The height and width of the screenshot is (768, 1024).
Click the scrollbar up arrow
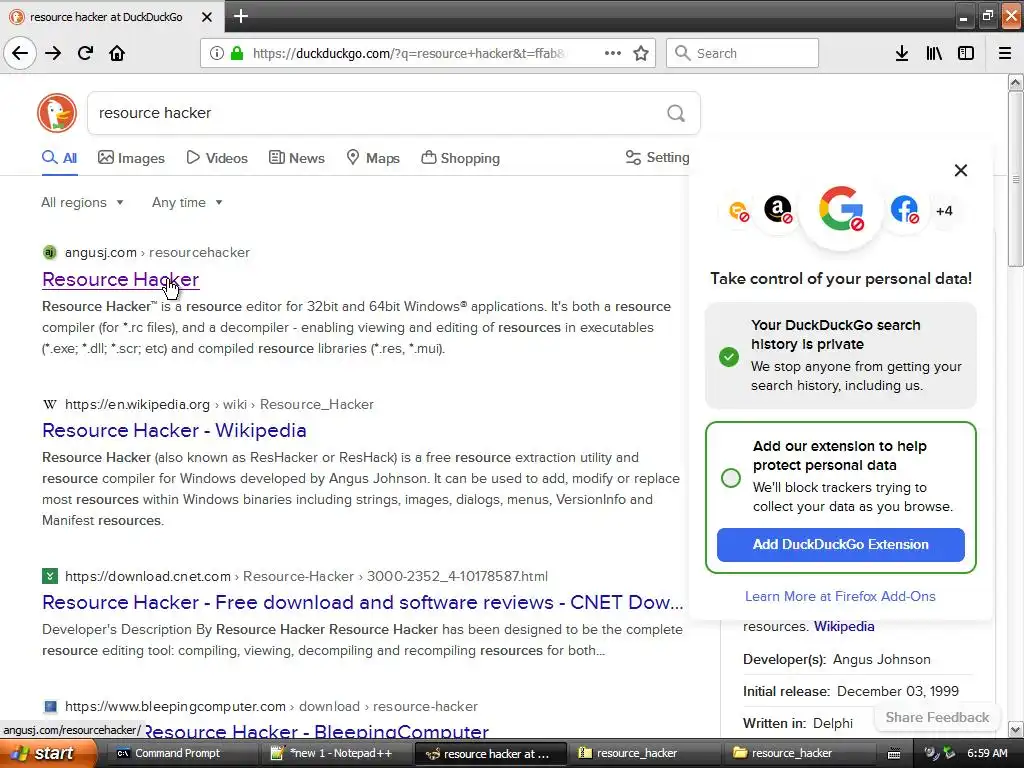[x=1016, y=83]
